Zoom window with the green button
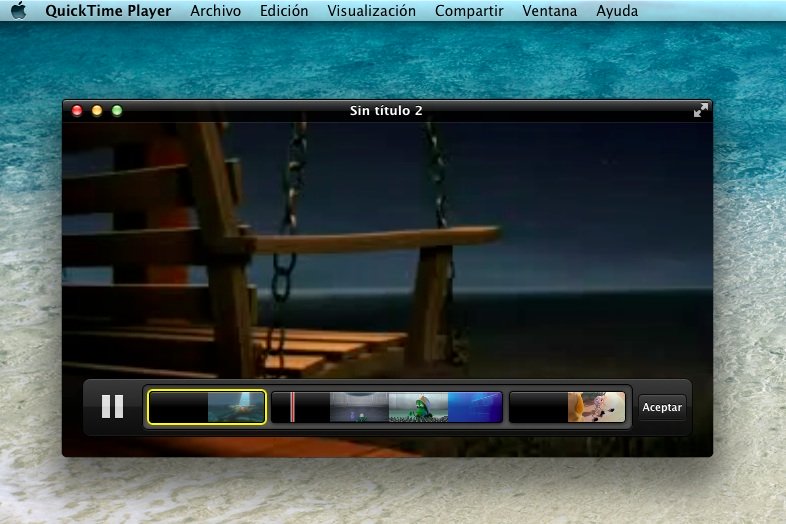 coord(117,111)
